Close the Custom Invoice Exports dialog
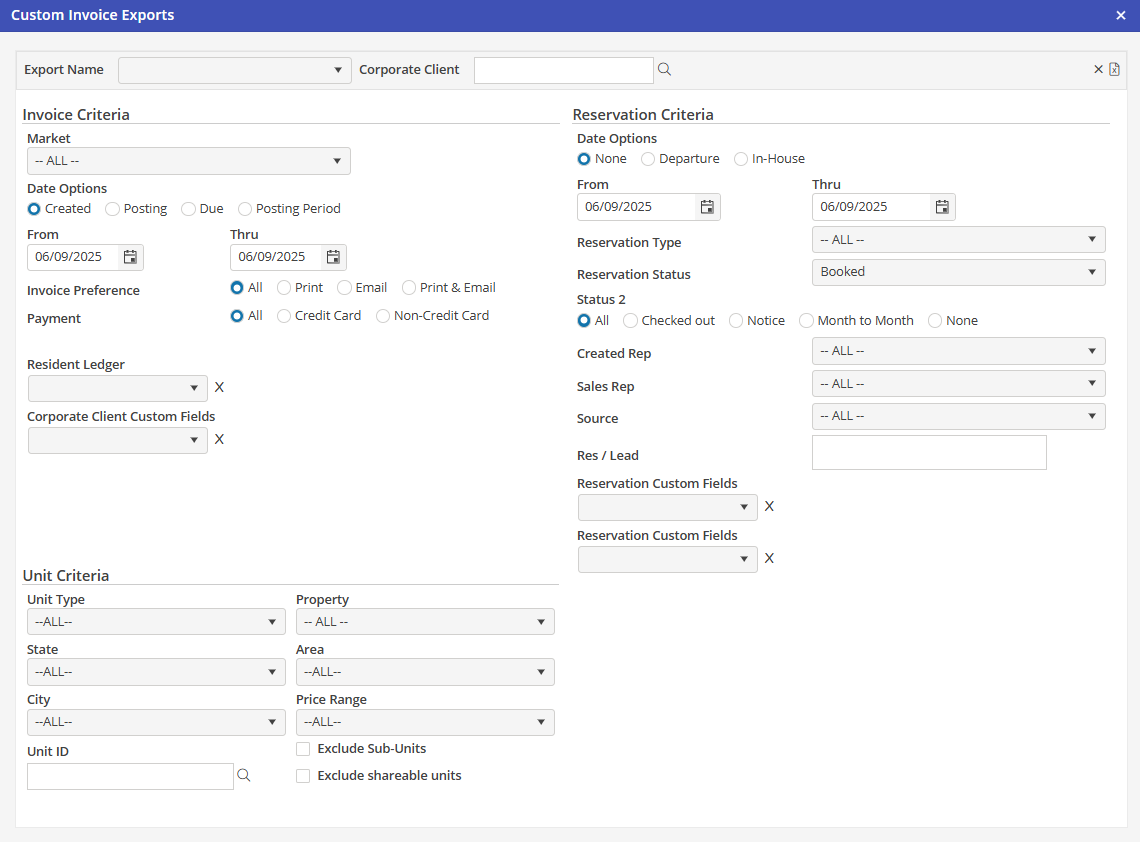 (1121, 15)
